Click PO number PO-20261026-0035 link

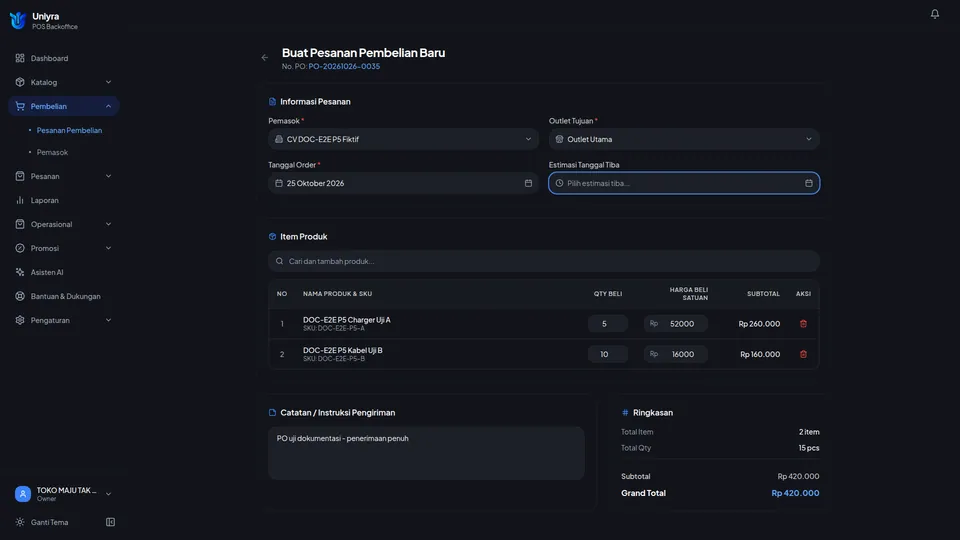click(x=344, y=66)
